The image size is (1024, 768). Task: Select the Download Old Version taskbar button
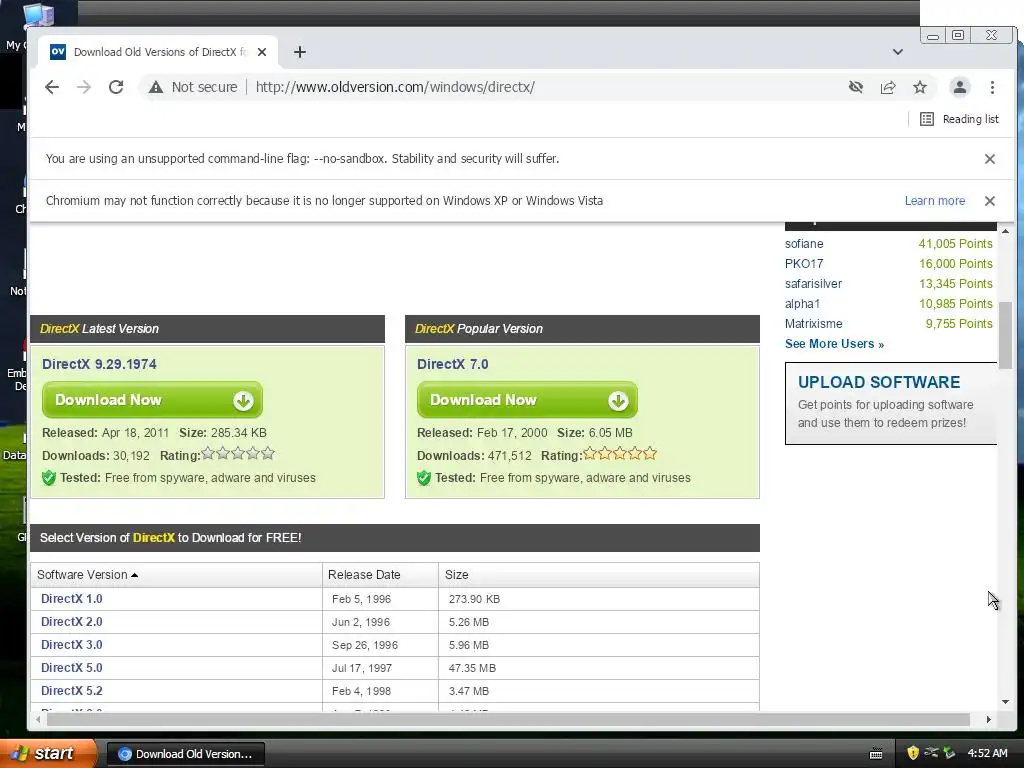tap(185, 754)
